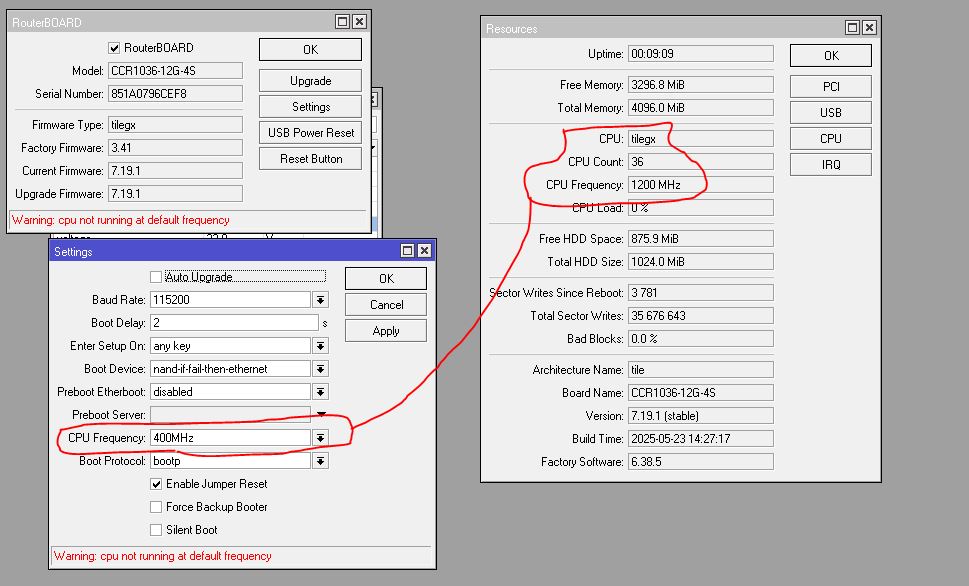Image resolution: width=969 pixels, height=586 pixels.
Task: Click the Architecture Name field showing tile
Action: 701,370
